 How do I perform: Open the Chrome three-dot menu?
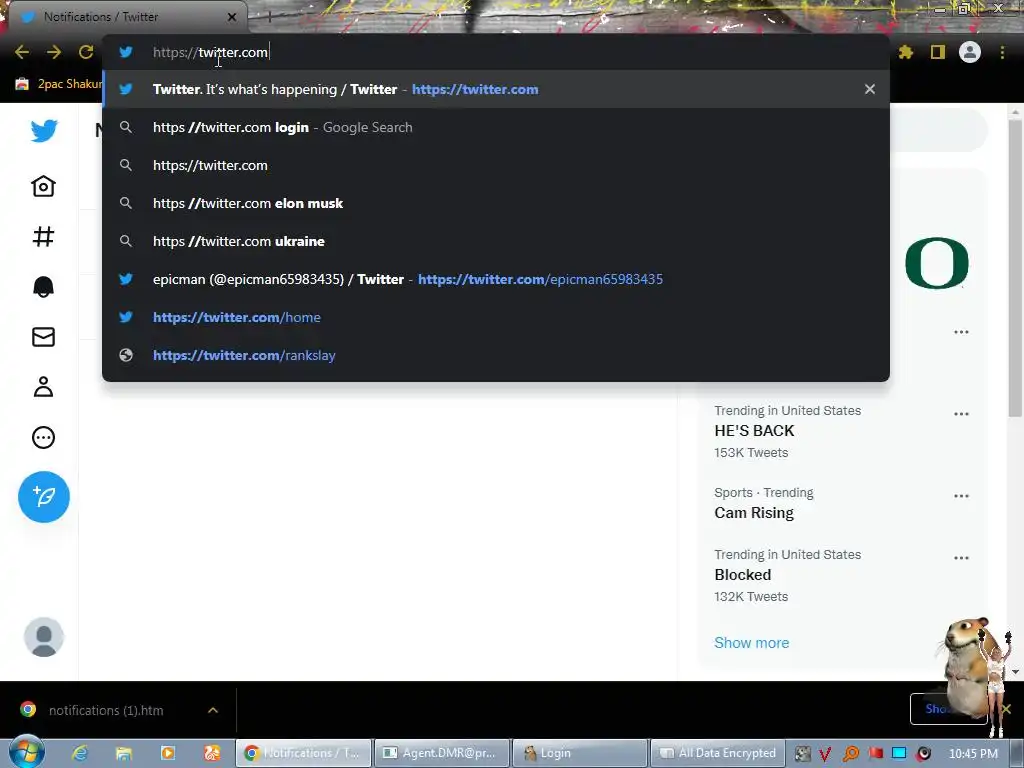(x=1002, y=52)
